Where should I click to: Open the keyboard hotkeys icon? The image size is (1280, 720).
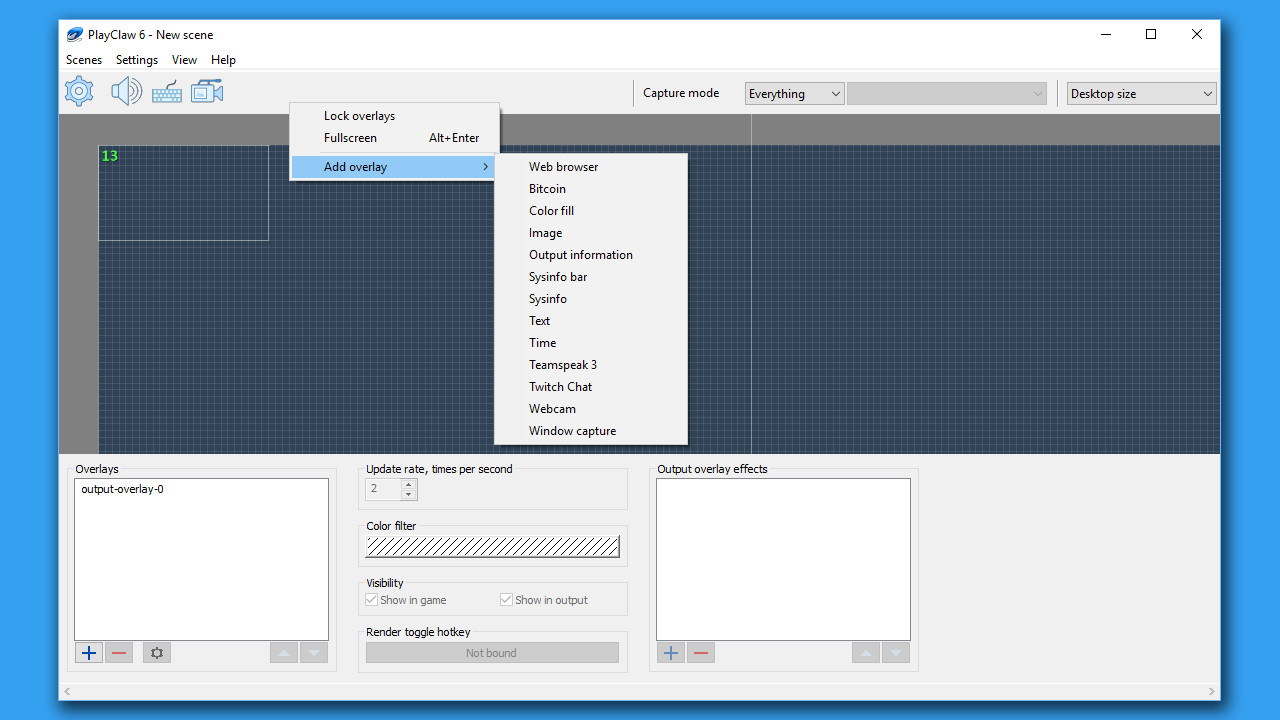(166, 91)
